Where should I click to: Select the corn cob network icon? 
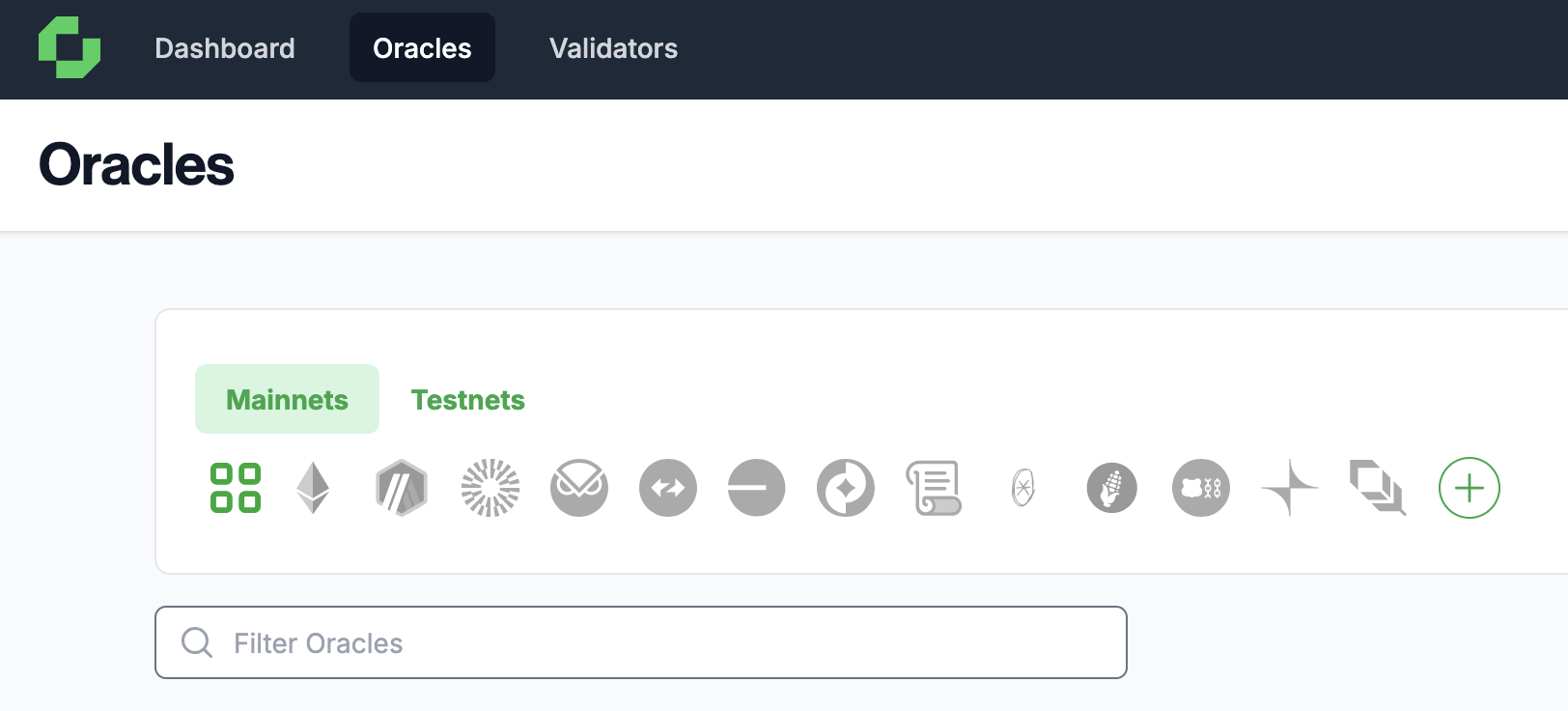(x=1112, y=488)
